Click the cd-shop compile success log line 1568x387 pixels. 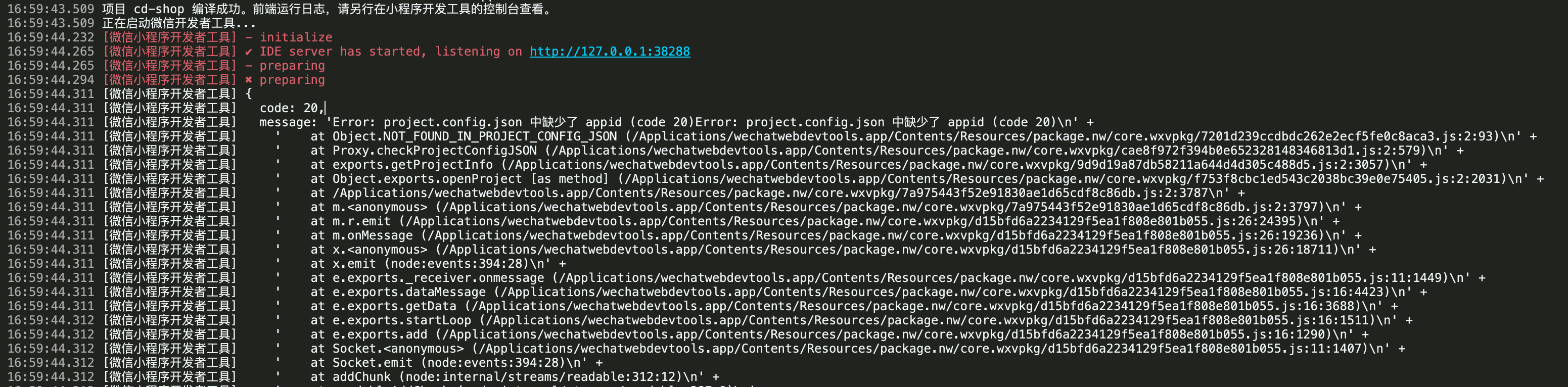pyautogui.click(x=328, y=9)
